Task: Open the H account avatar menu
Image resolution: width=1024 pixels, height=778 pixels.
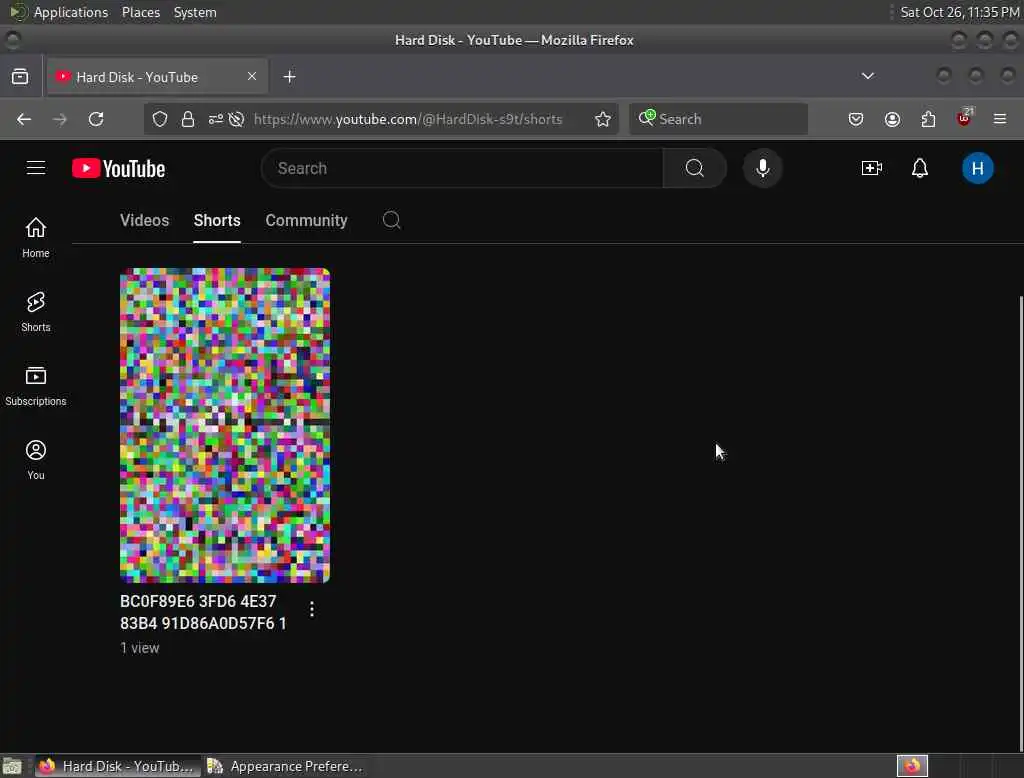Action: [x=977, y=169]
